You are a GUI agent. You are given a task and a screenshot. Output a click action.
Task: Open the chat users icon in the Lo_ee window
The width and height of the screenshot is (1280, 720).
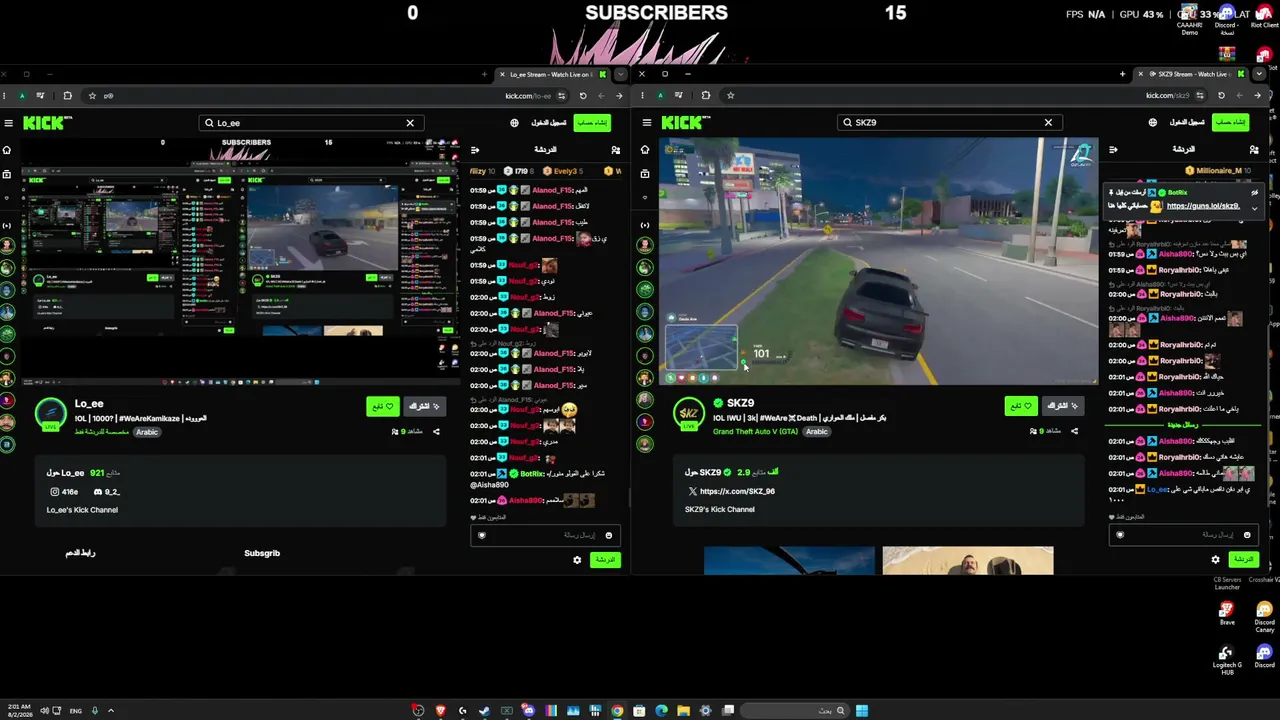616,150
